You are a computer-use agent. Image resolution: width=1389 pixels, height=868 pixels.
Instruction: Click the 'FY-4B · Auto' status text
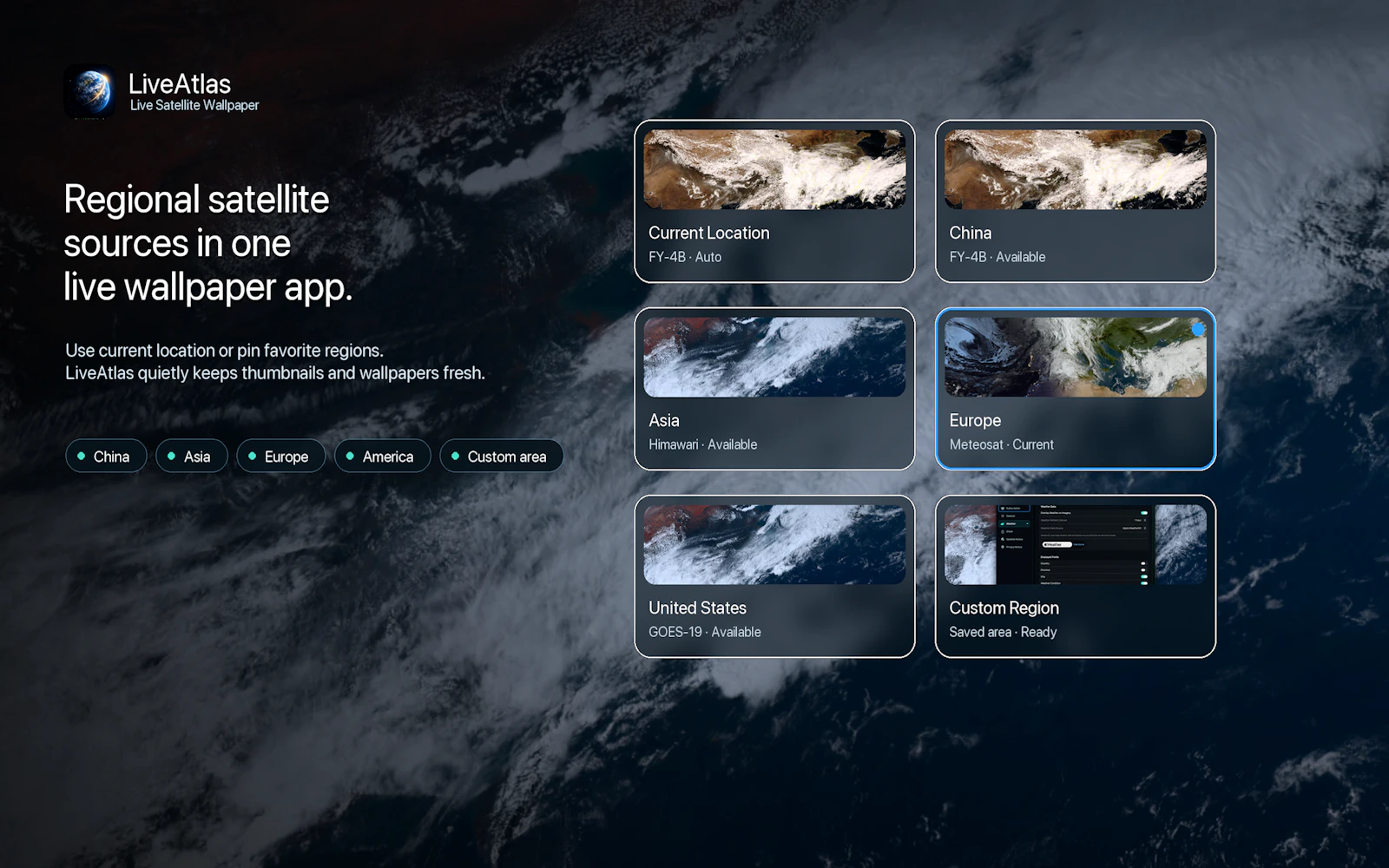click(685, 257)
